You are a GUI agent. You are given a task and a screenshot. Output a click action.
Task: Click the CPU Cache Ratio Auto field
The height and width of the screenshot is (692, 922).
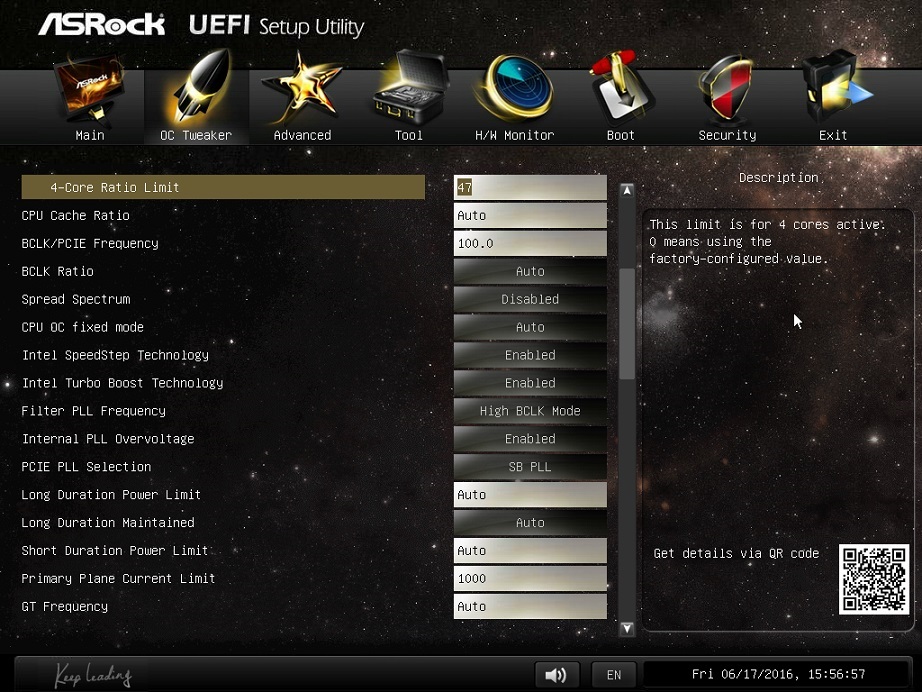coord(530,216)
